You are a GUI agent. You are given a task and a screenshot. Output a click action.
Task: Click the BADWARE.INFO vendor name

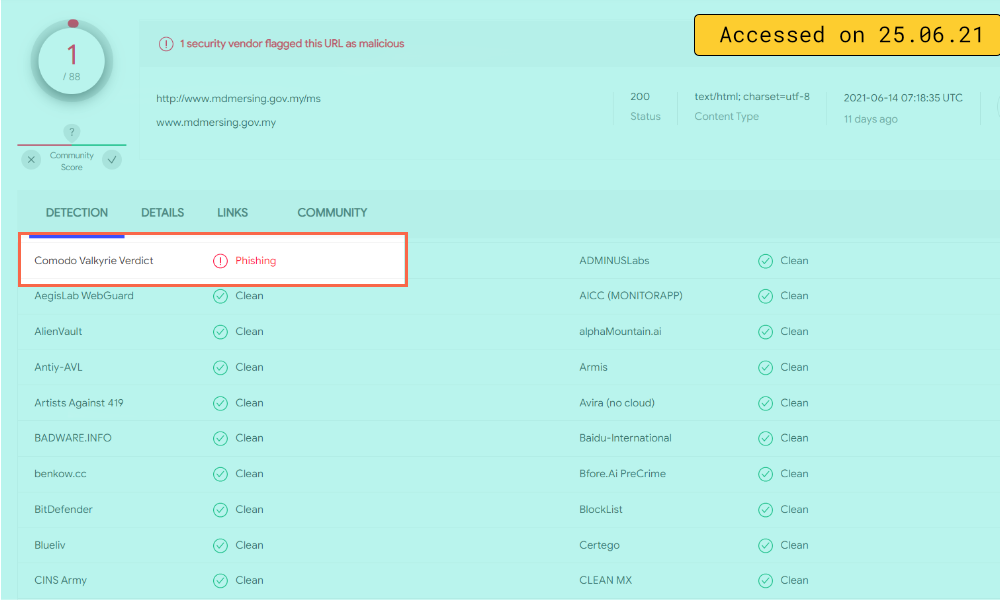click(x=73, y=438)
